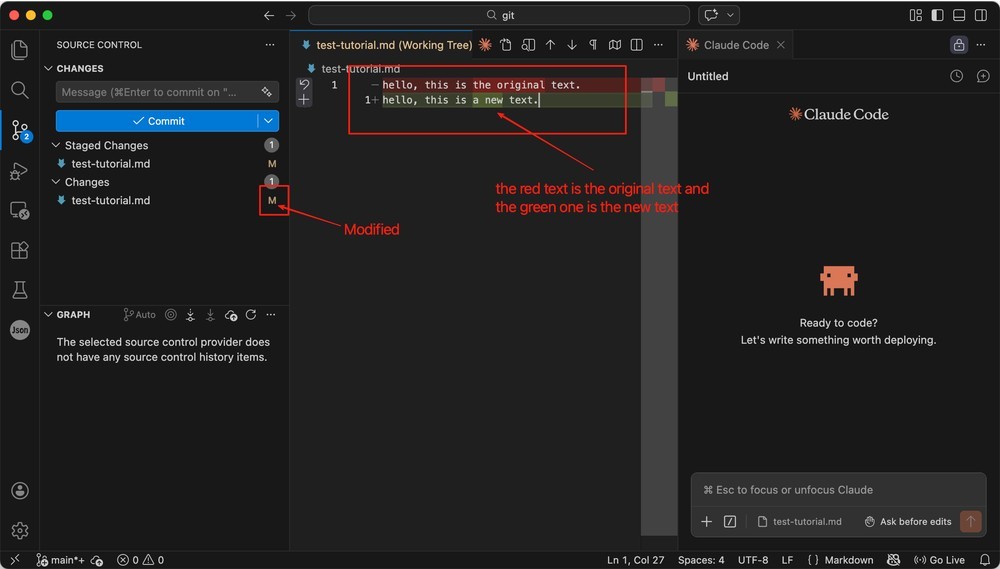
Task: Toggle inline view split icon in diff
Action: pyautogui.click(x=636, y=45)
